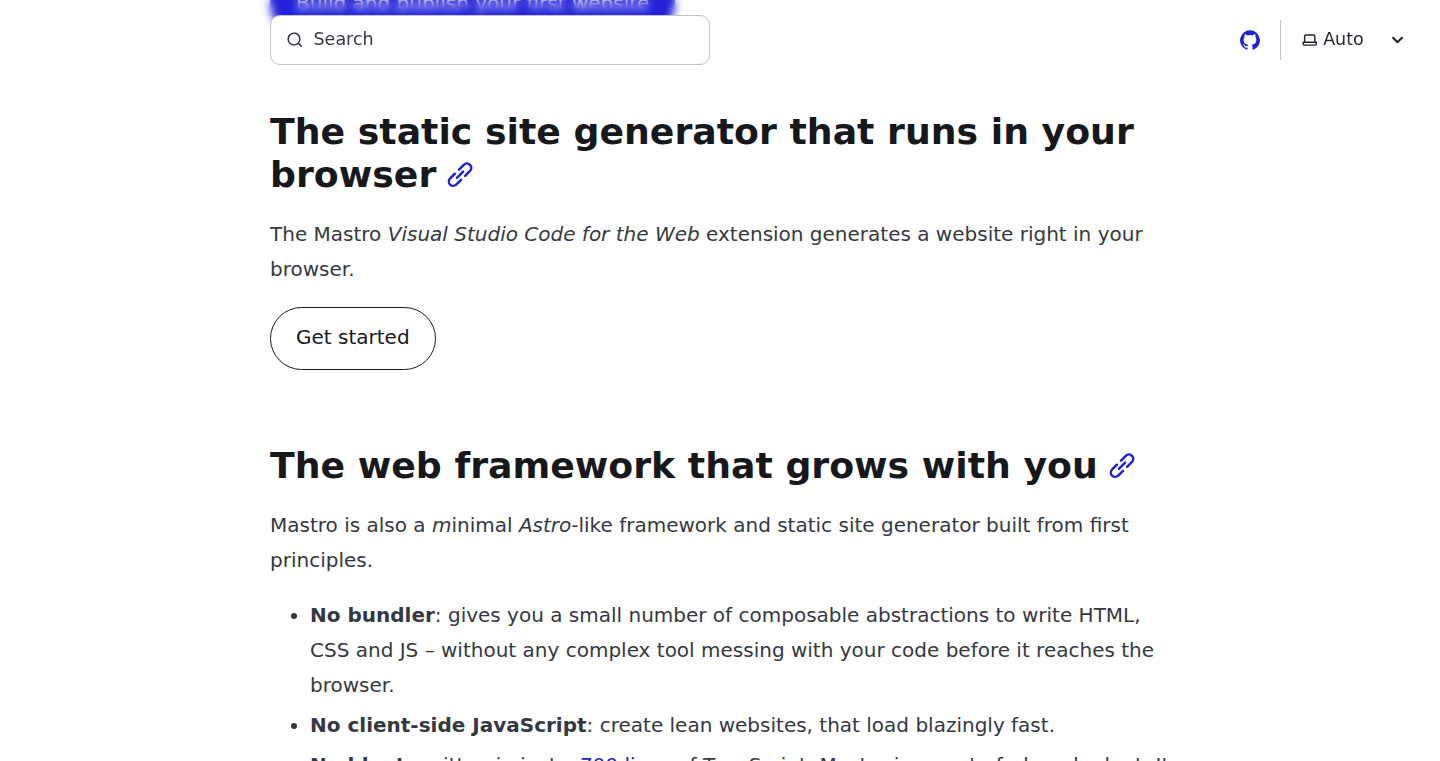The width and height of the screenshot is (1440, 761).
Task: Click the text 'create lean websites, that load blazingly fast.'
Action: (x=827, y=725)
